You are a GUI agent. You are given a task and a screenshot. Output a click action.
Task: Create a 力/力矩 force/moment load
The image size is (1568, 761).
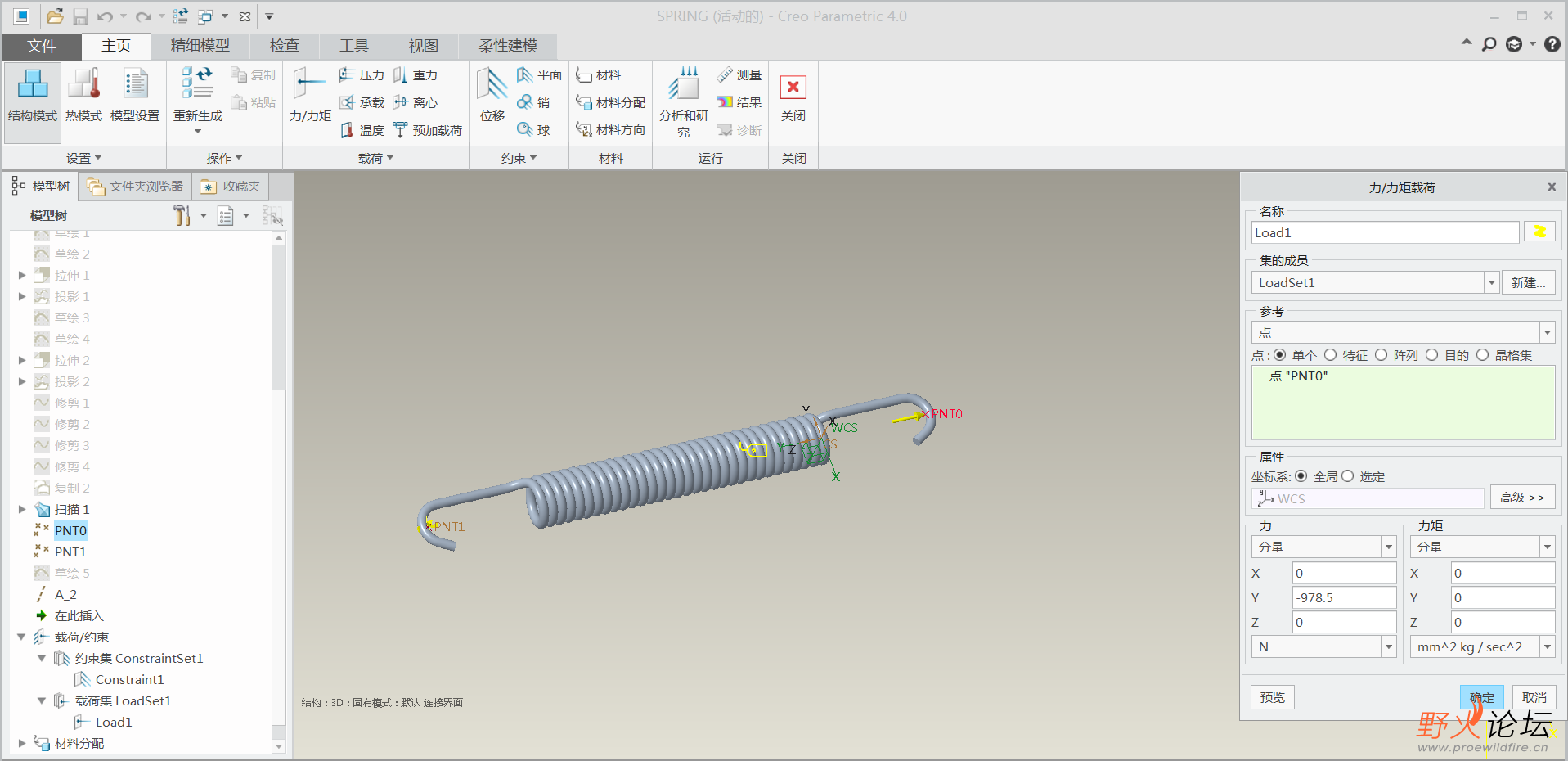point(310,95)
